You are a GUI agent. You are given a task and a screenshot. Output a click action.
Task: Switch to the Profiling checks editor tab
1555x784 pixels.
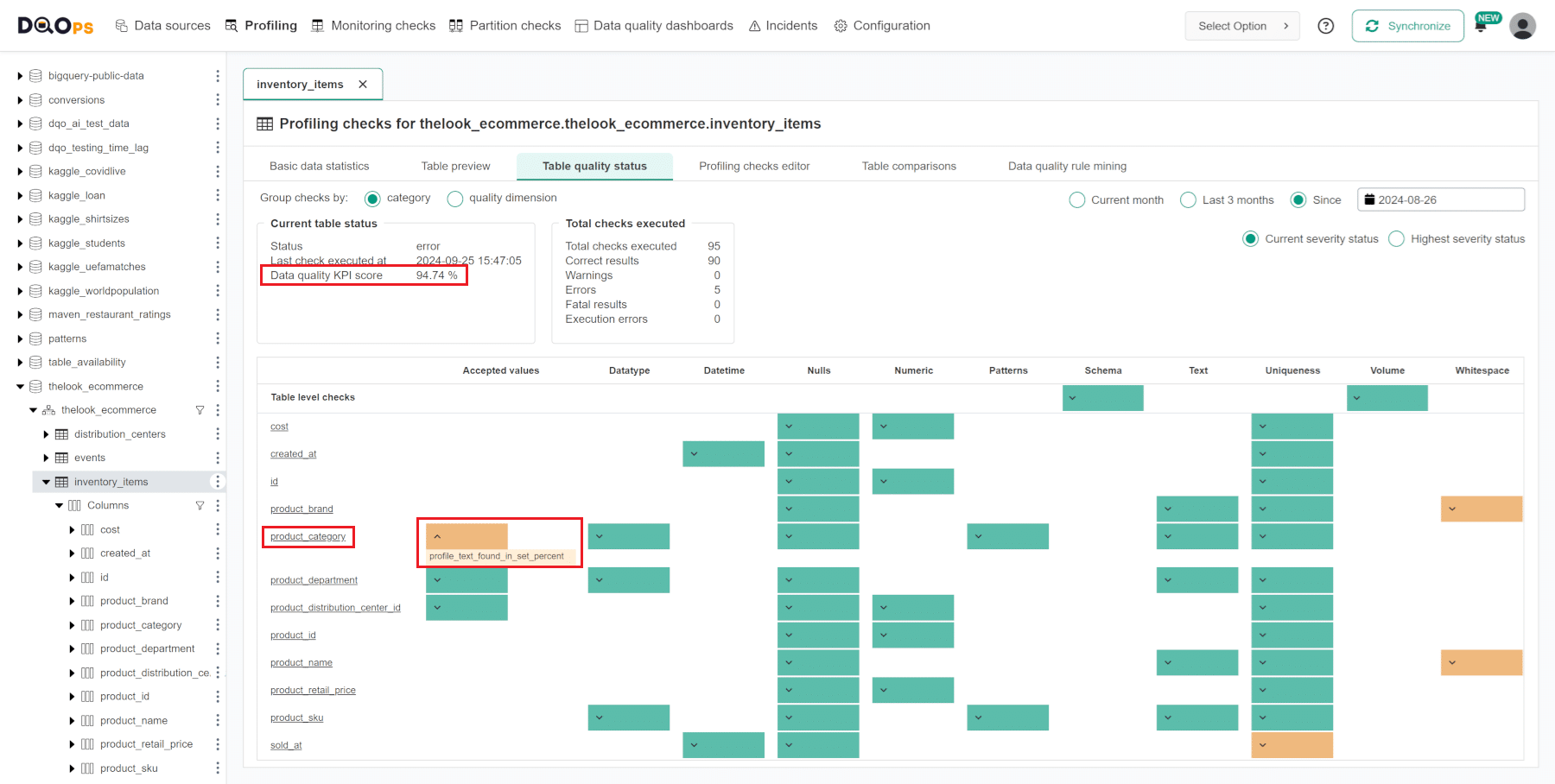(754, 166)
